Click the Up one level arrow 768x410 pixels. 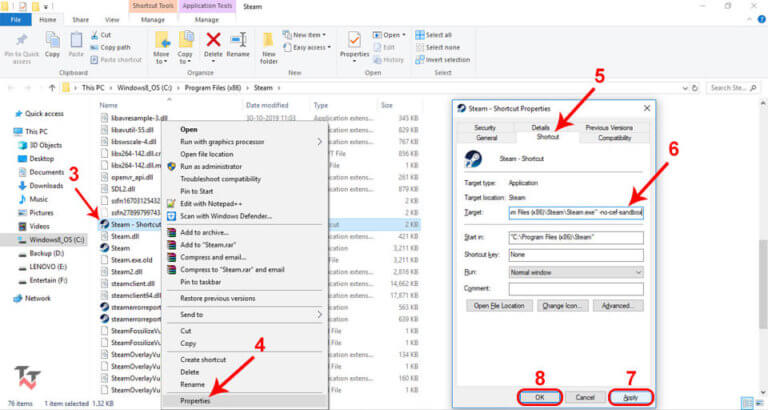pos(52,88)
